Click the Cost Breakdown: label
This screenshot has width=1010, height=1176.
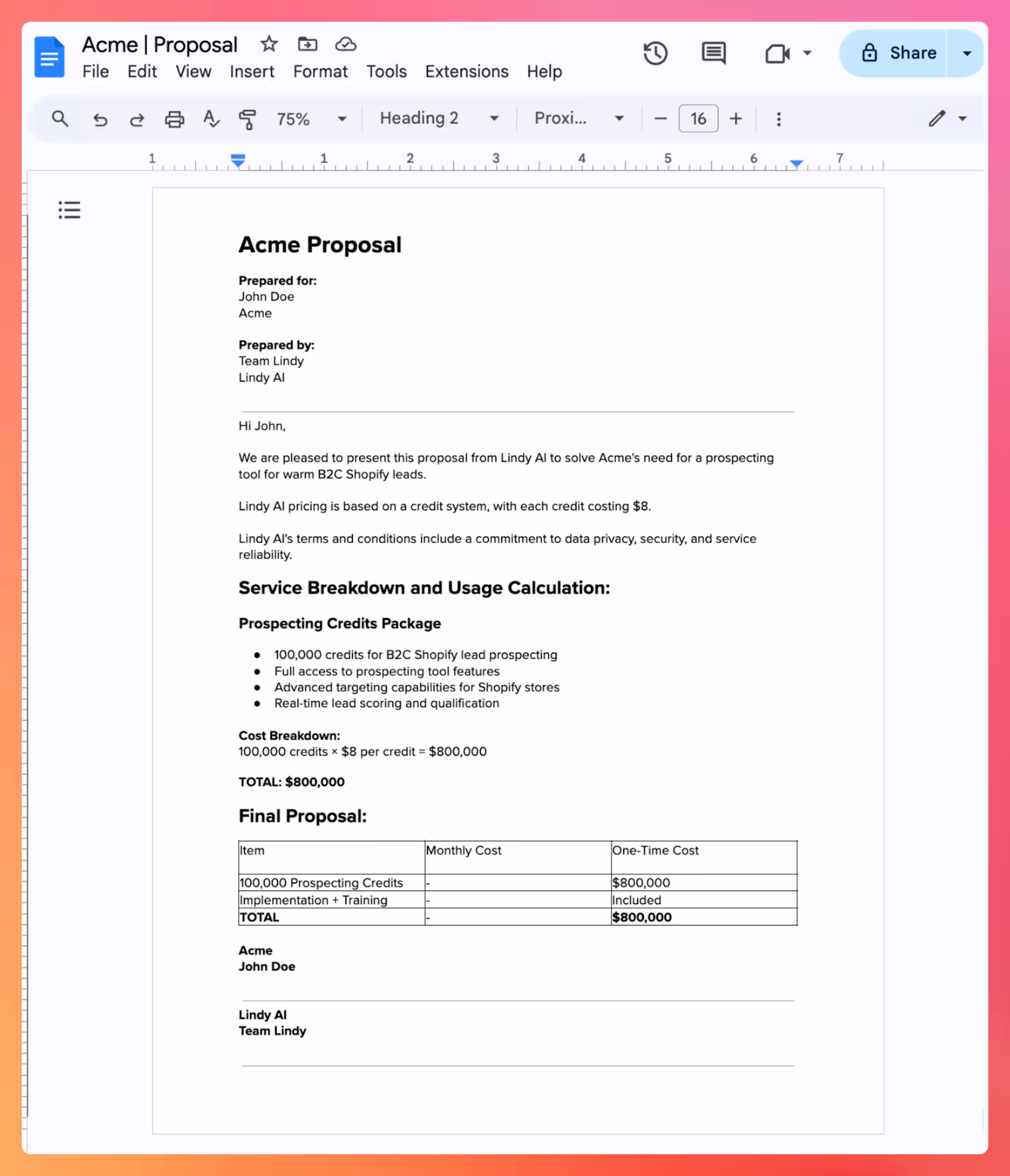pyautogui.click(x=289, y=736)
